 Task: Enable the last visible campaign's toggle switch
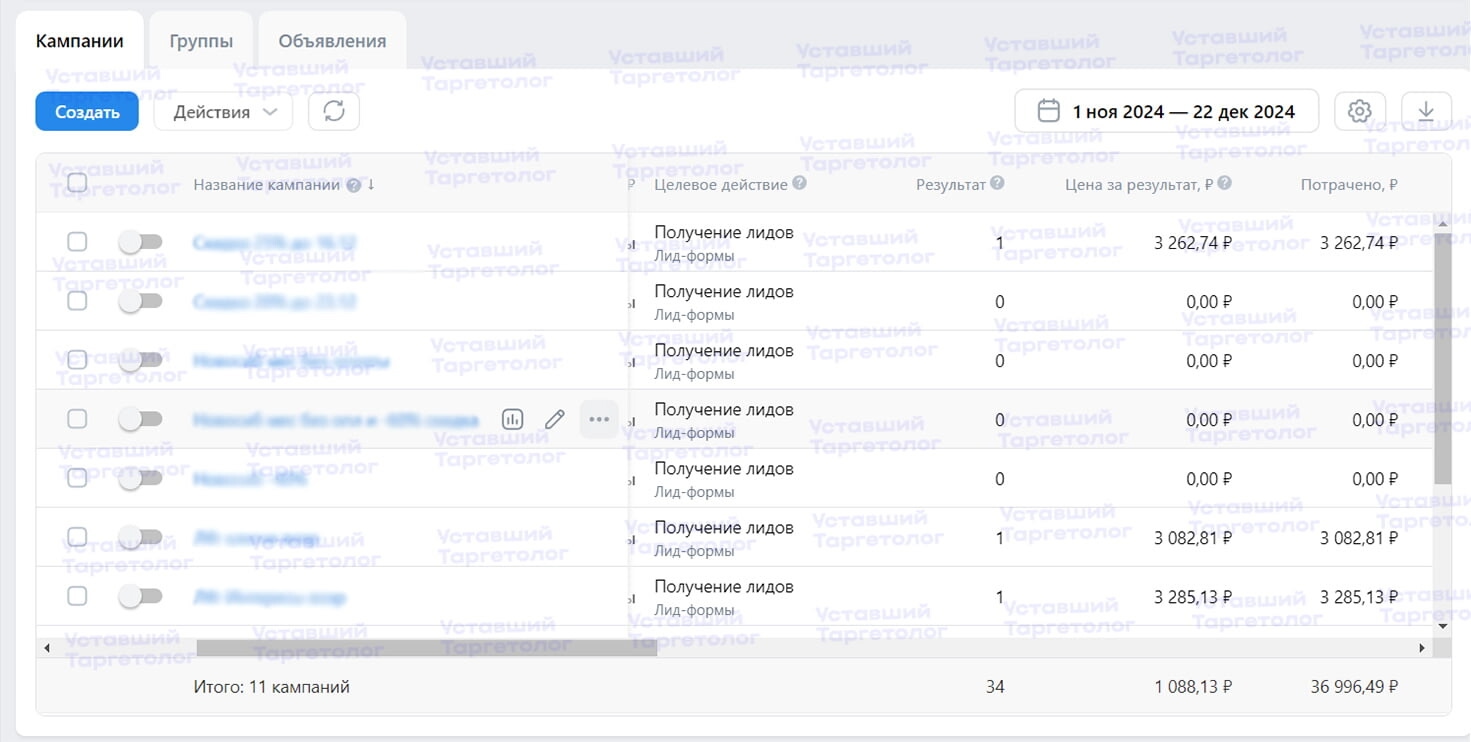point(140,597)
